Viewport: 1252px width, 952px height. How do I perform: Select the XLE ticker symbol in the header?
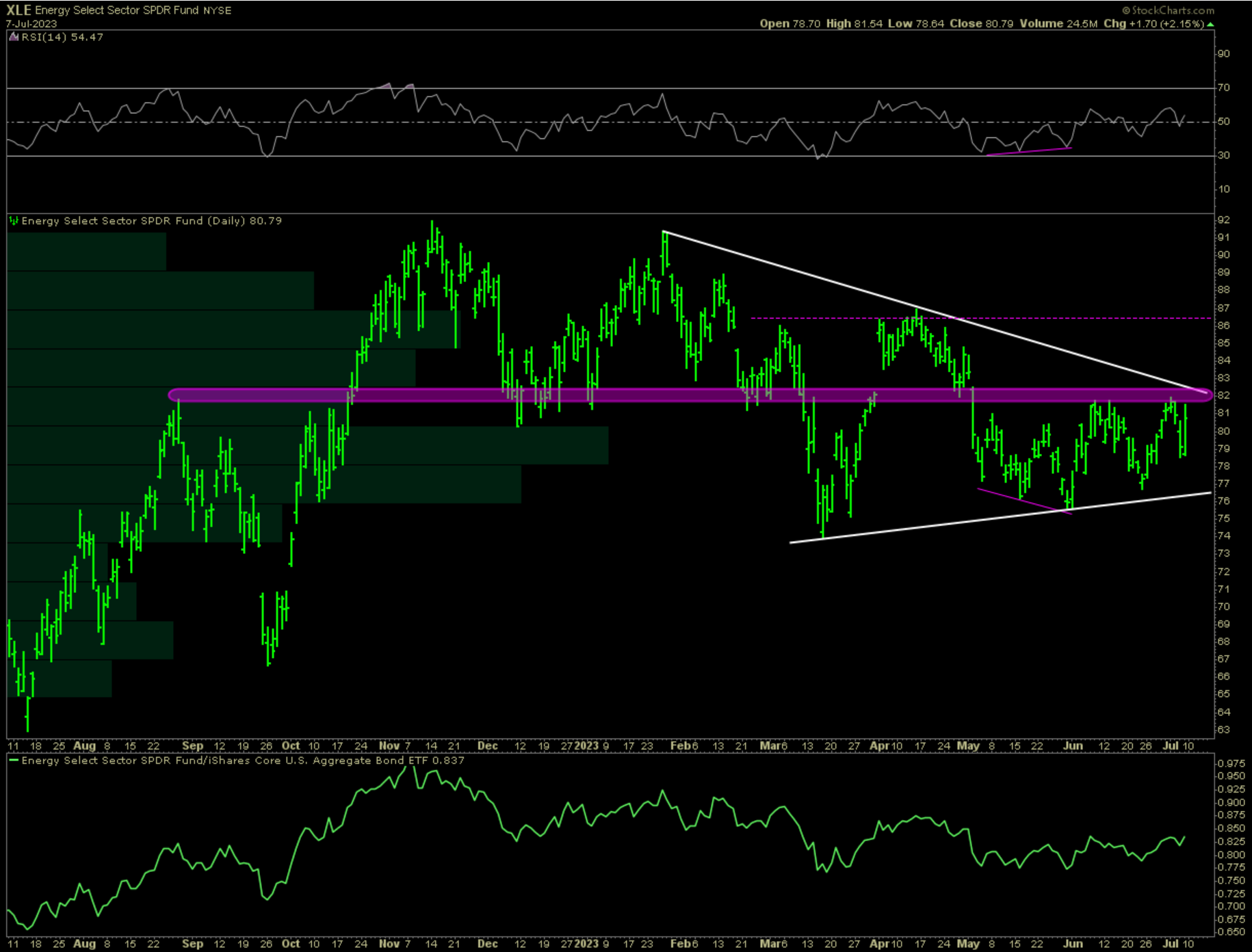coord(18,10)
